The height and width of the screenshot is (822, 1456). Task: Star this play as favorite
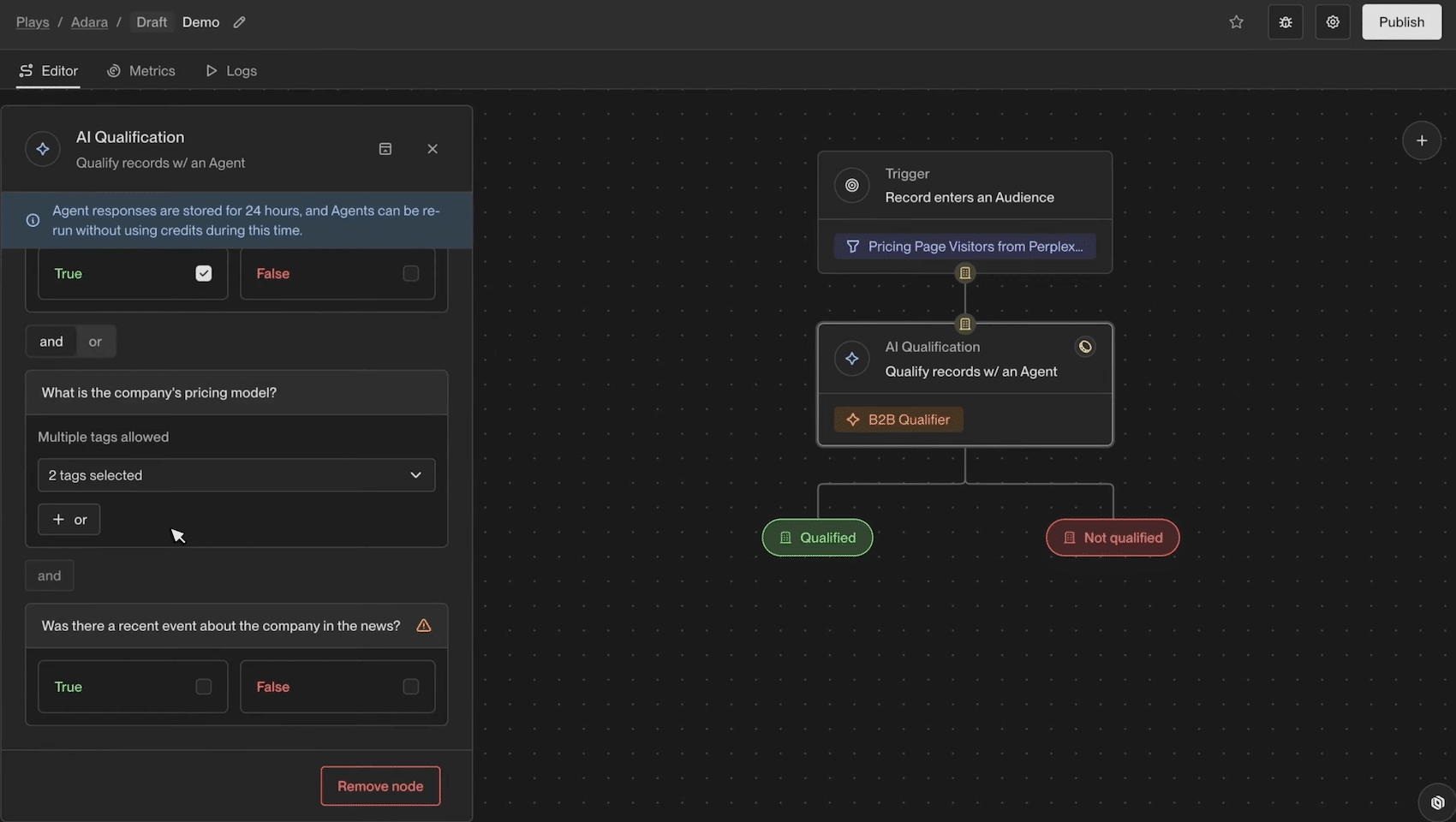point(1236,22)
